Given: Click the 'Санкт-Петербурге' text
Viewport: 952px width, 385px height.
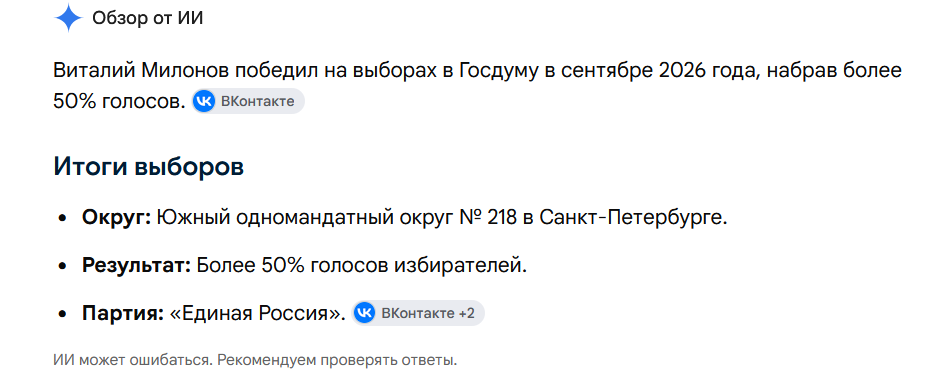Looking at the screenshot, I should [631, 217].
